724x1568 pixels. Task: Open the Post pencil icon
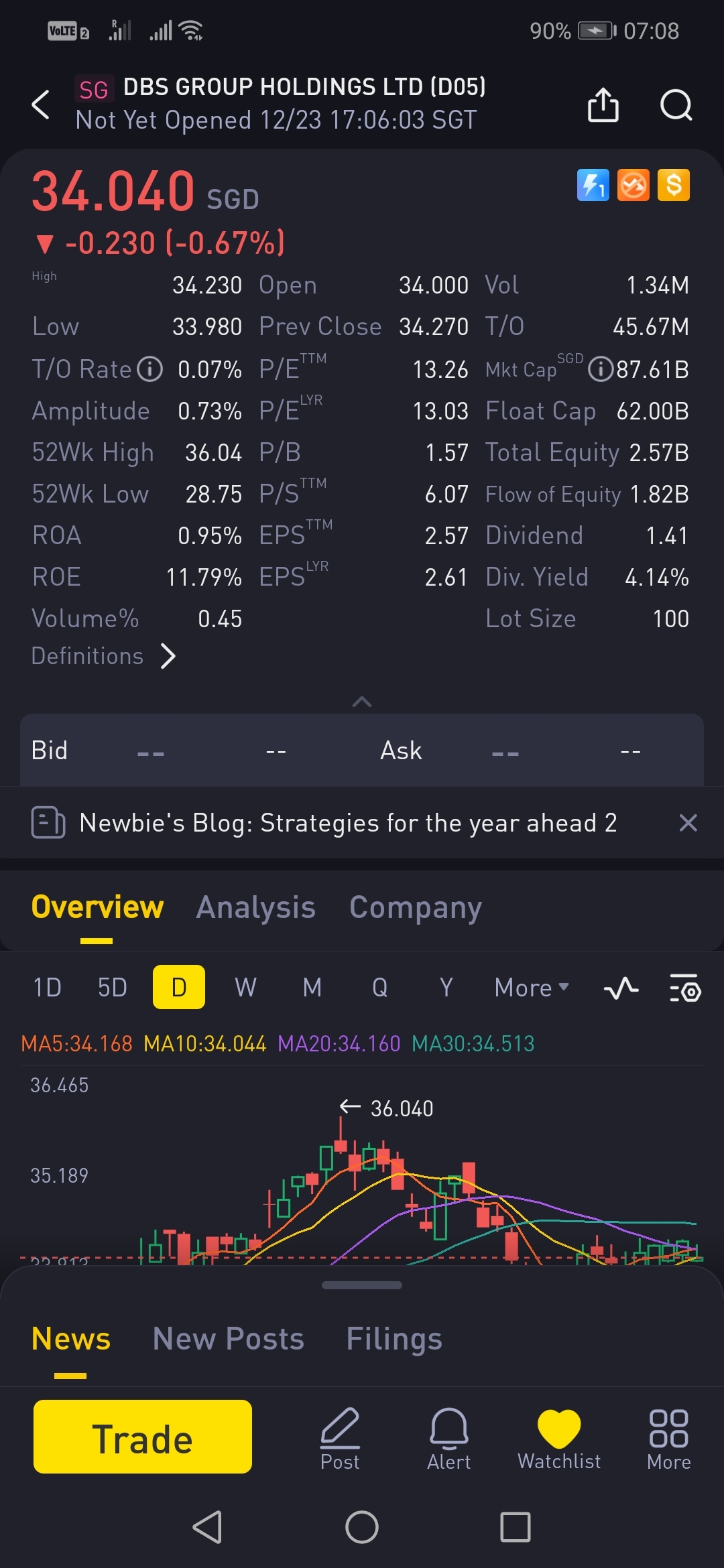pyautogui.click(x=340, y=1437)
